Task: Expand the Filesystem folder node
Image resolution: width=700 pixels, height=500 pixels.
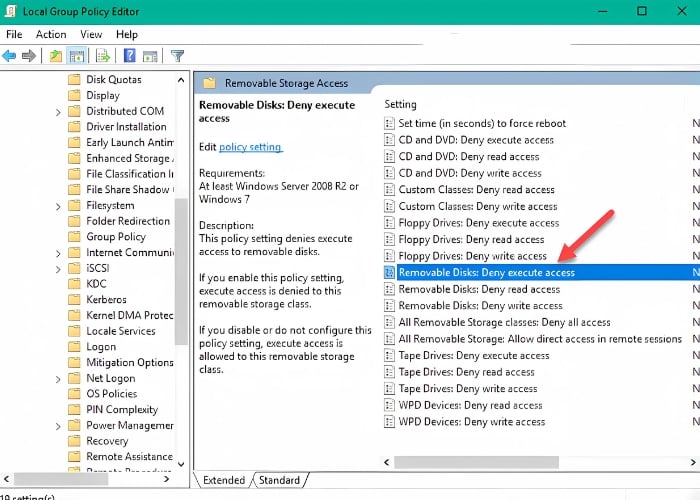Action: point(59,205)
